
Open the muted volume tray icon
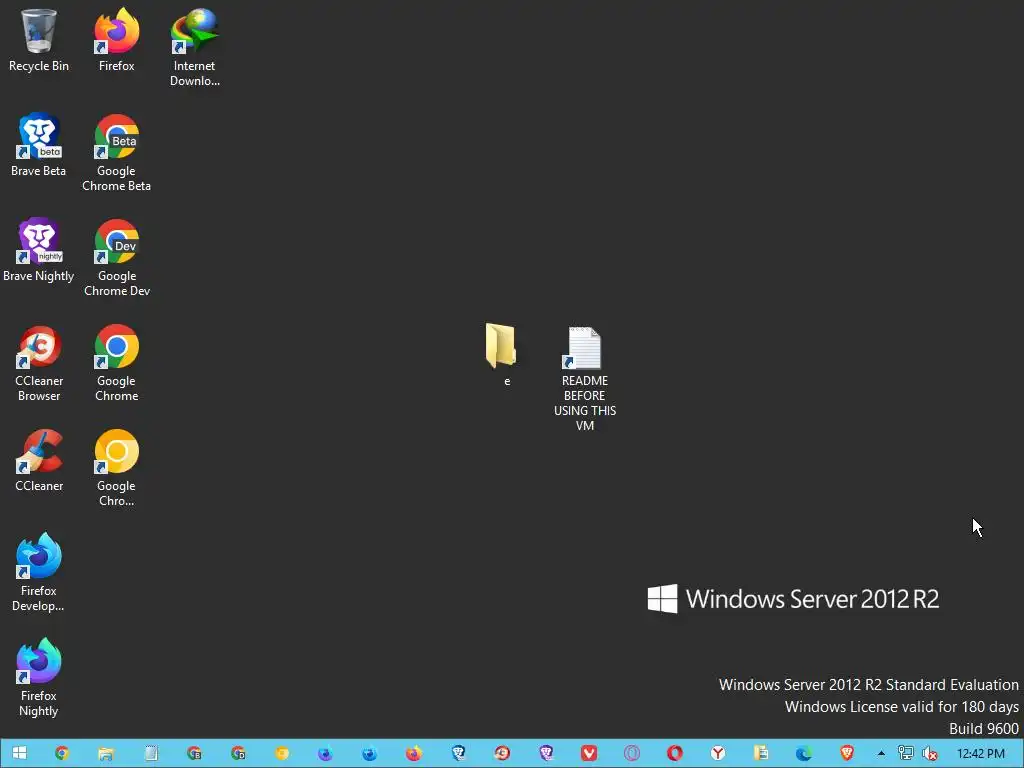(930, 754)
